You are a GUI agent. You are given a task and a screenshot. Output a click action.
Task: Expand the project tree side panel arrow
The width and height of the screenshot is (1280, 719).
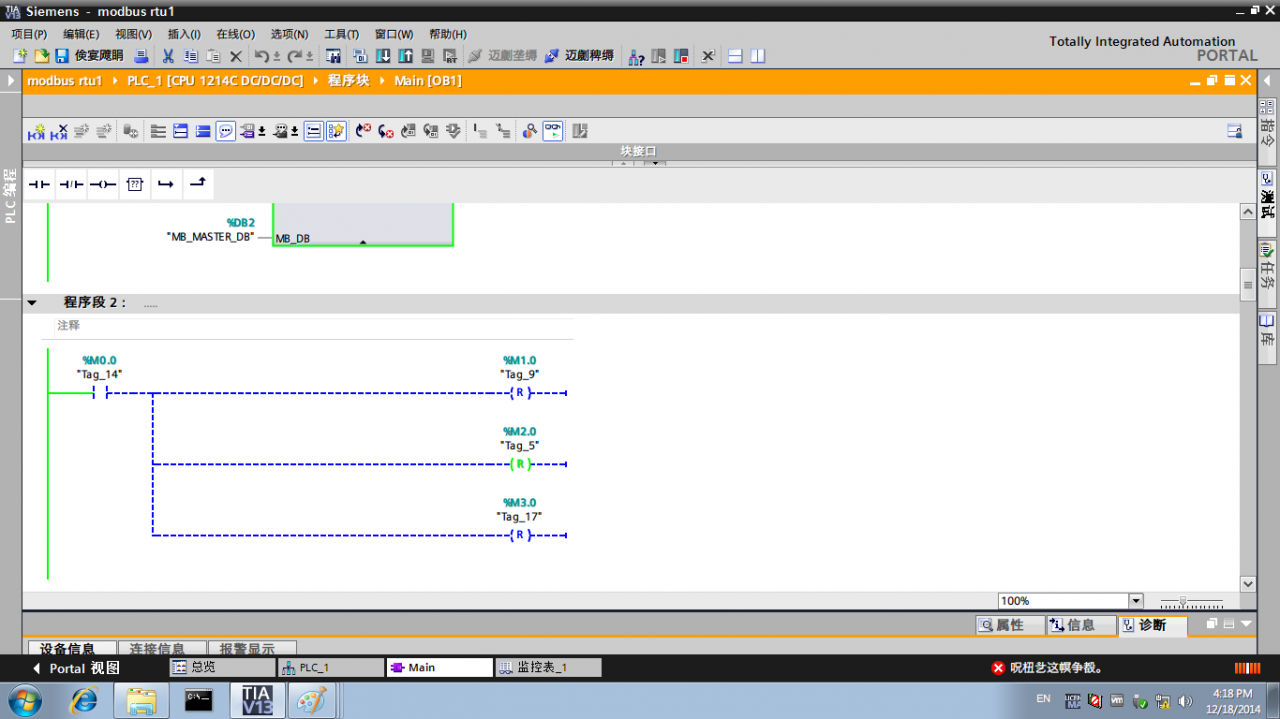click(11, 80)
